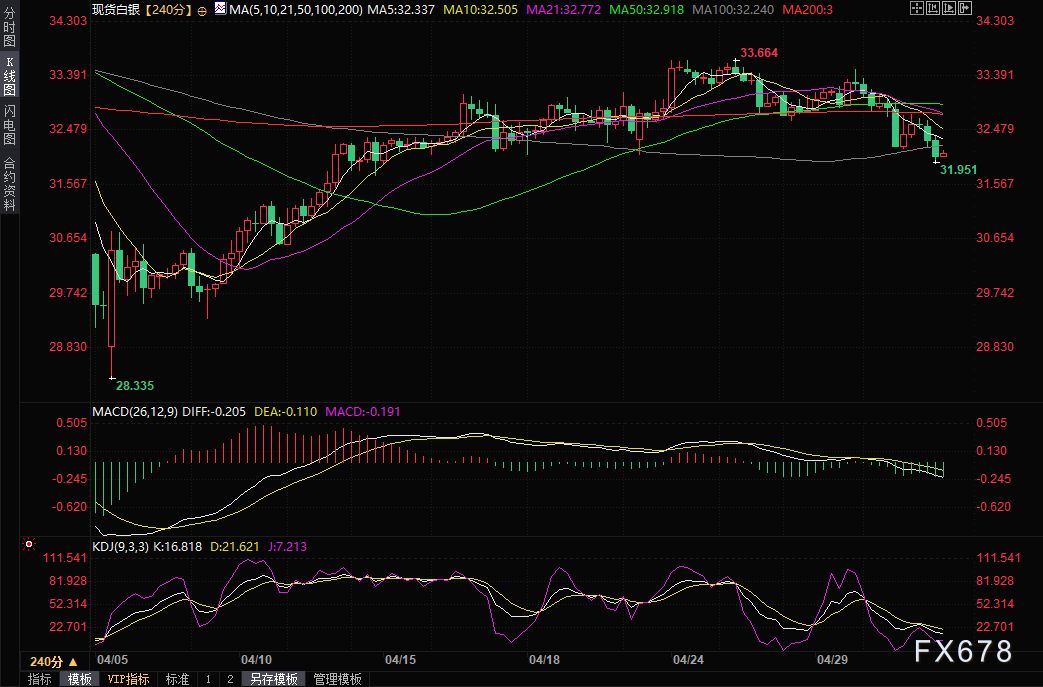Select the VIP指标 tab
Viewport: 1043px width, 687px height.
tap(128, 679)
